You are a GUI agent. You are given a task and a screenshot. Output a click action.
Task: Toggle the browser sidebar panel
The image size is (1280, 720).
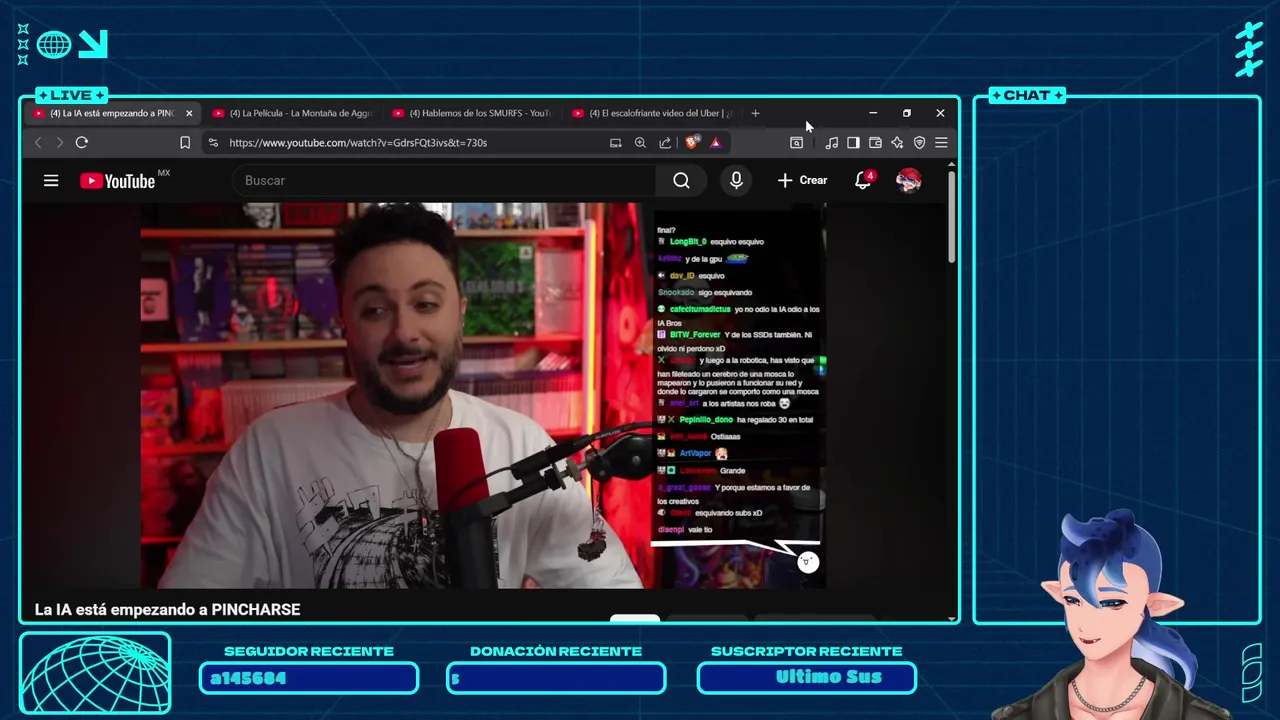[853, 143]
